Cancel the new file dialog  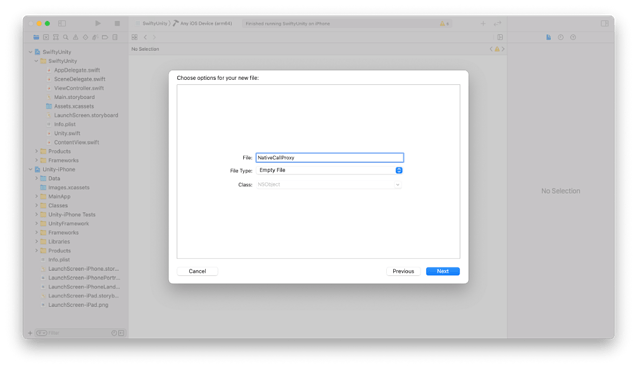click(x=197, y=271)
